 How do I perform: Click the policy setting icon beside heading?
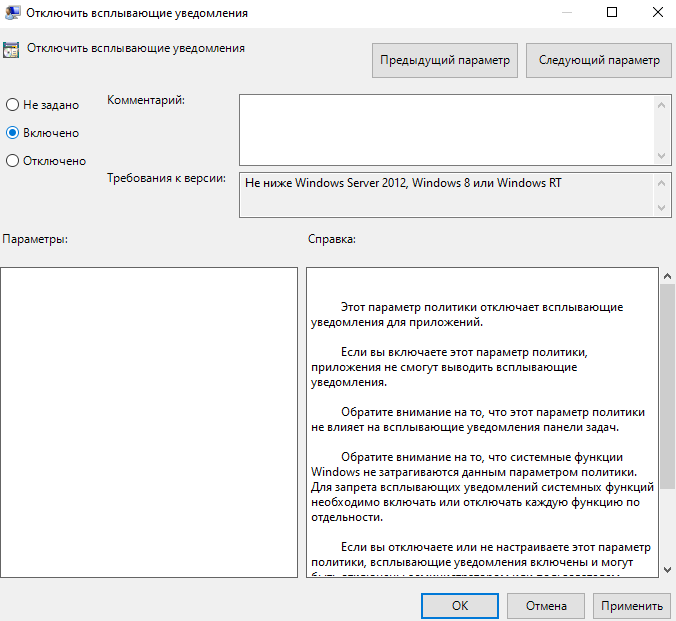click(11, 50)
